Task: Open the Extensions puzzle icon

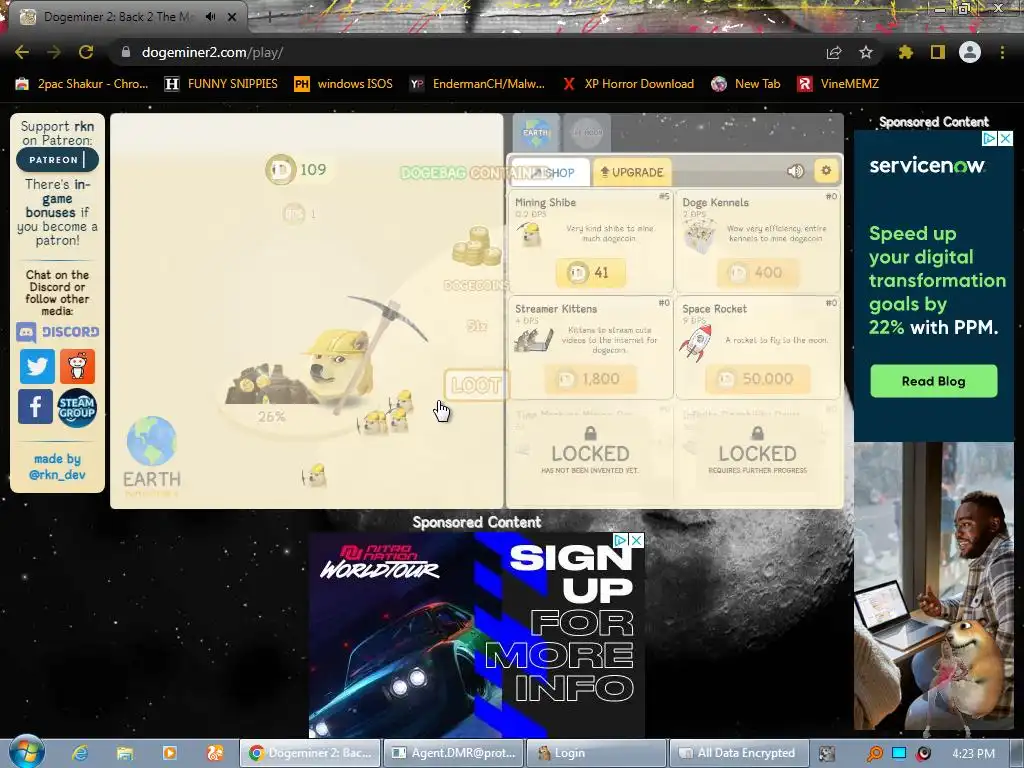Action: click(906, 52)
